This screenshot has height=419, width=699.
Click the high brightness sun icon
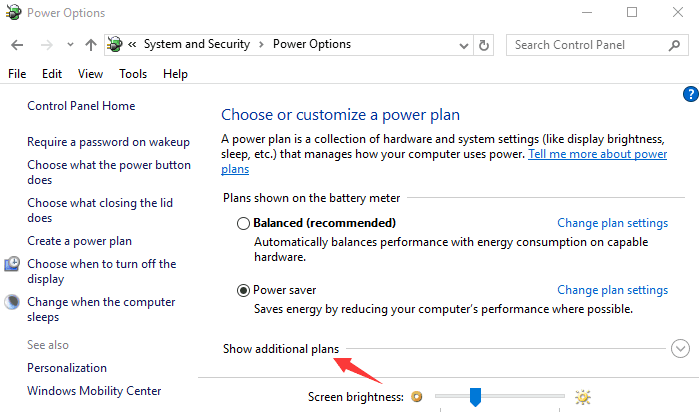(x=583, y=397)
